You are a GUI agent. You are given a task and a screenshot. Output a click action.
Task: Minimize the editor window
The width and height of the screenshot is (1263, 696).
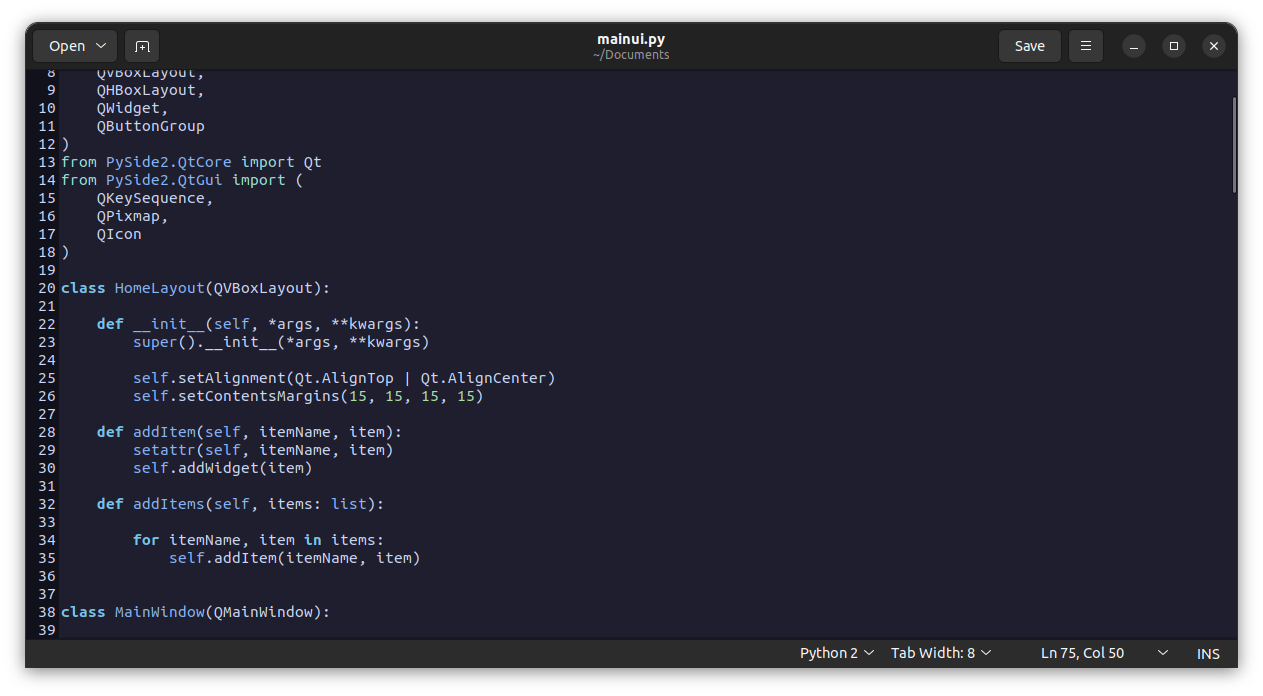coord(1134,46)
